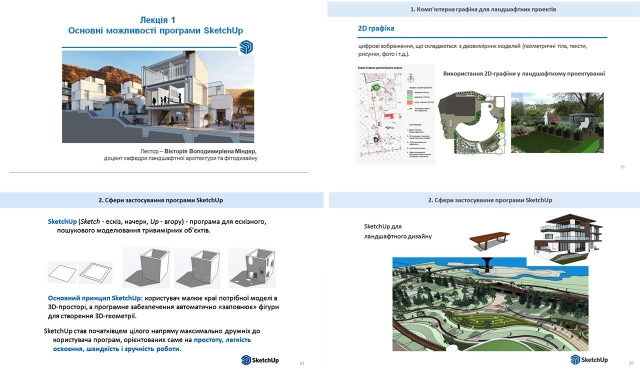Click the '1. Комп'ютерна графіка' header bar

[x=483, y=9]
